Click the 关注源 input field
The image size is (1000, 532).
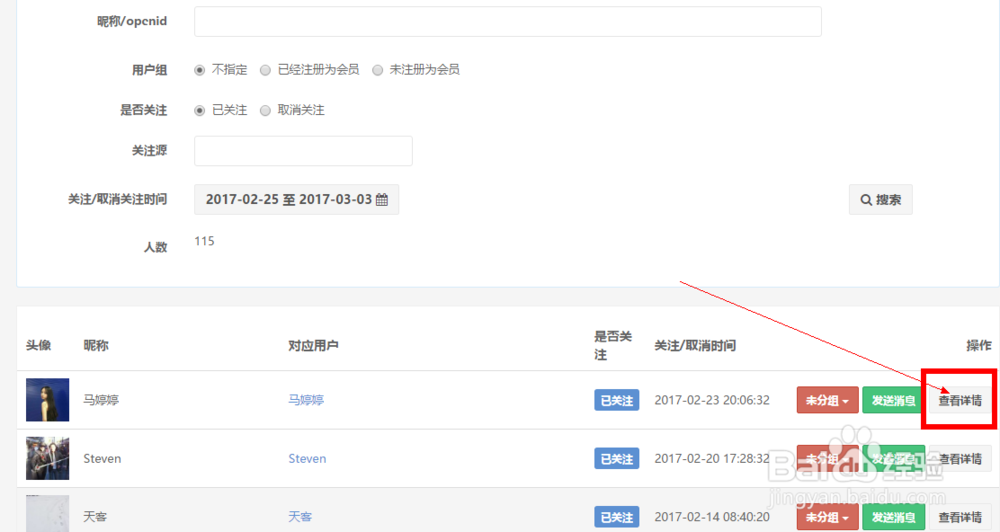tap(304, 151)
